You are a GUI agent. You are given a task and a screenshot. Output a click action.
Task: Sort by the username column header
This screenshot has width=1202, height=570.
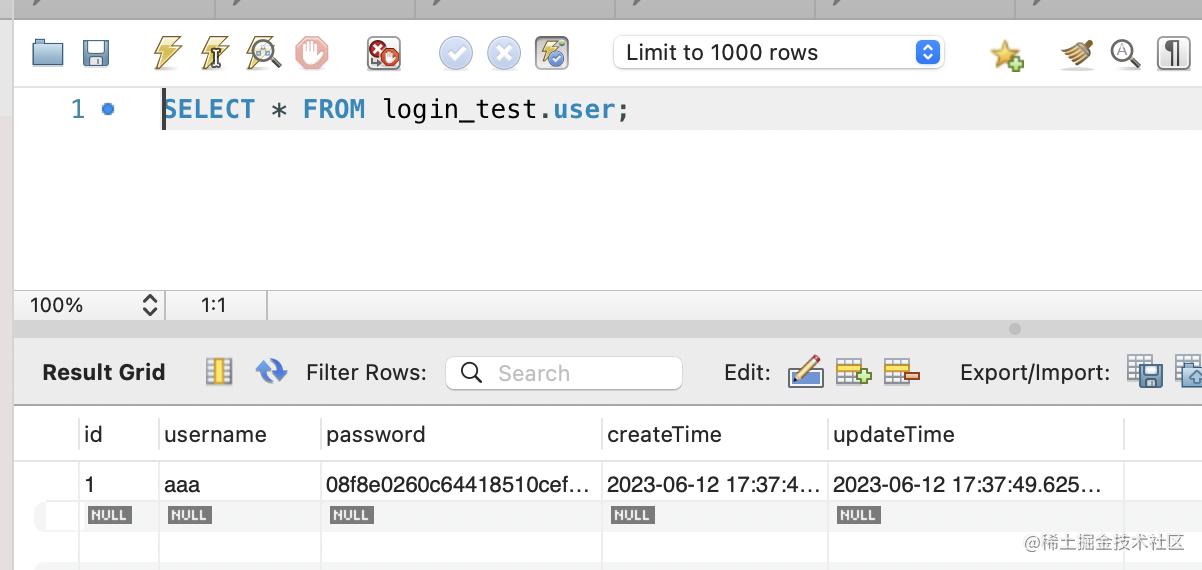coord(215,434)
